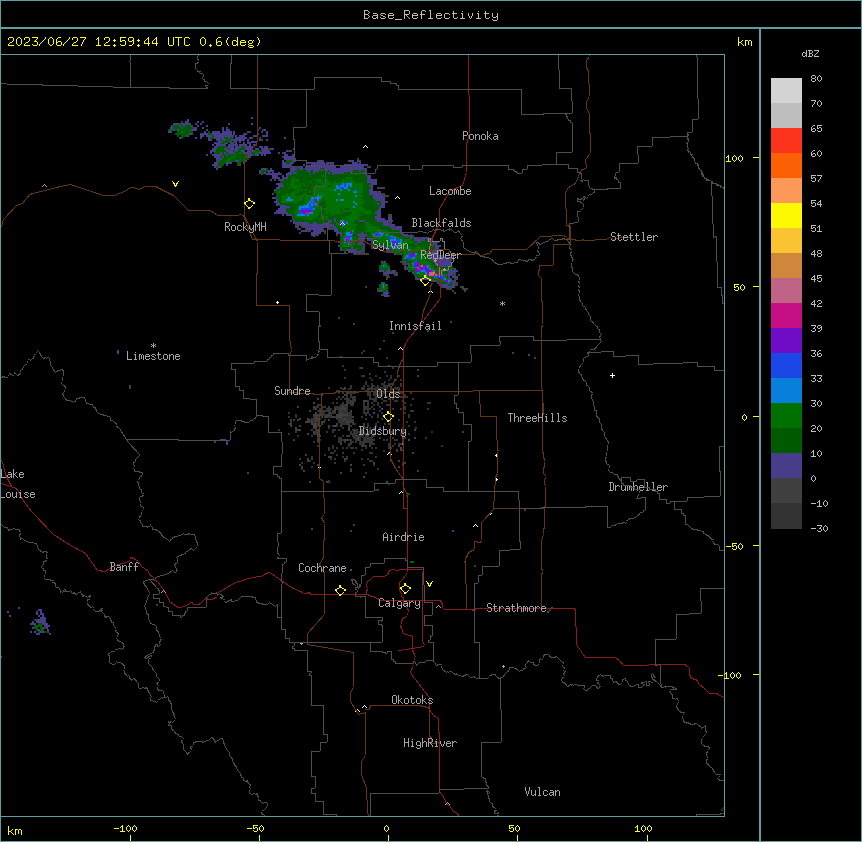
Task: Click the blue 33-36 dBZ color band
Action: click(x=786, y=365)
